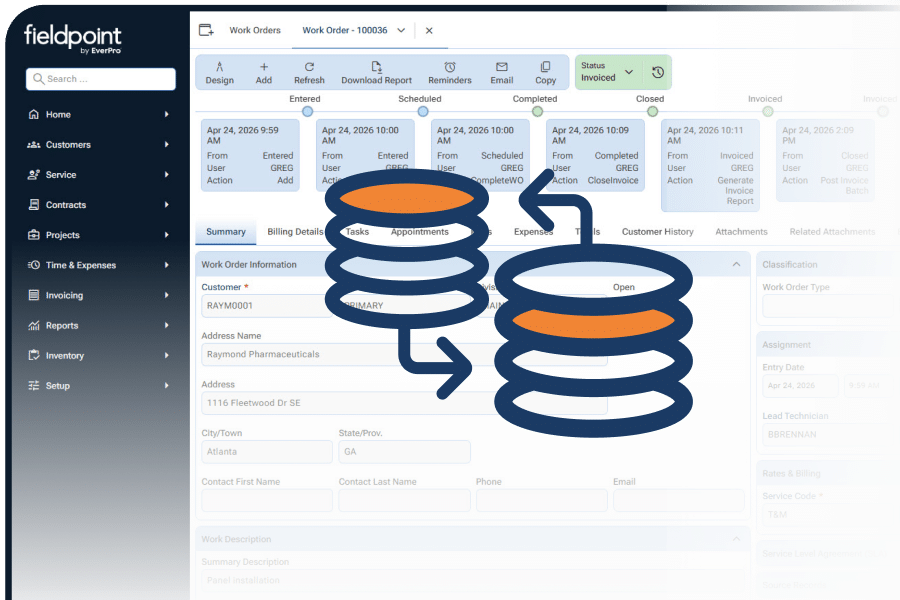Click the Add plus icon
The width and height of the screenshot is (900, 600).
pyautogui.click(x=263, y=67)
